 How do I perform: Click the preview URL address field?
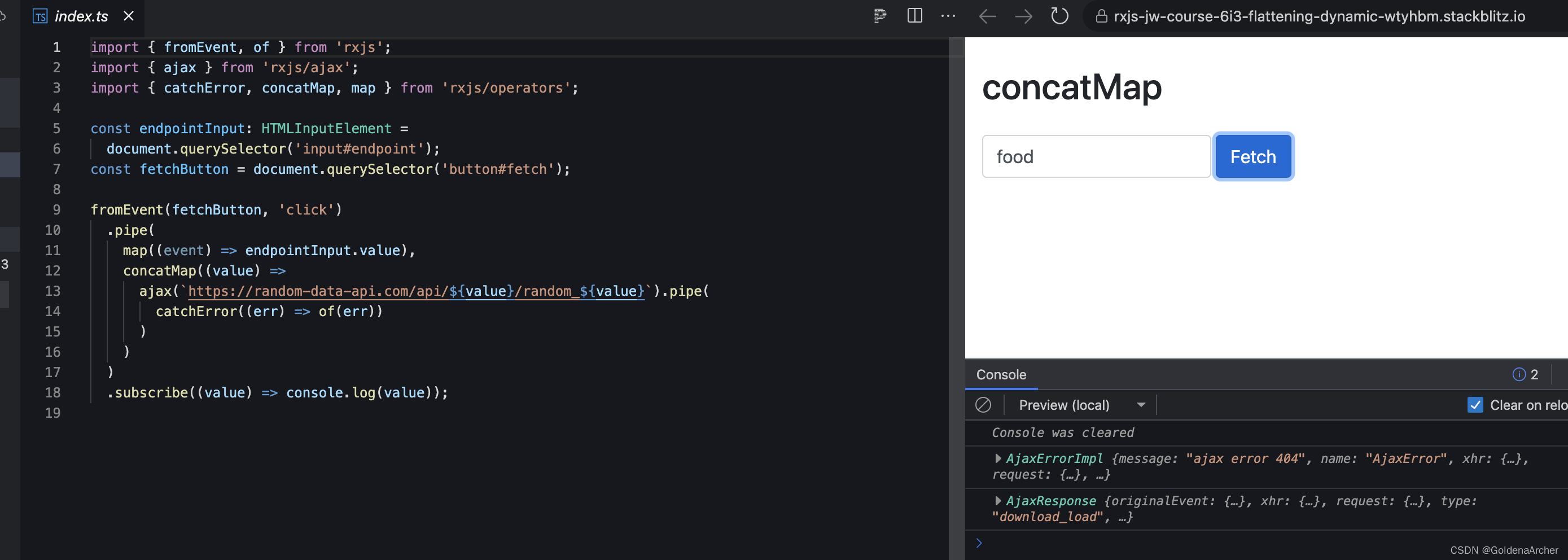[x=1319, y=16]
